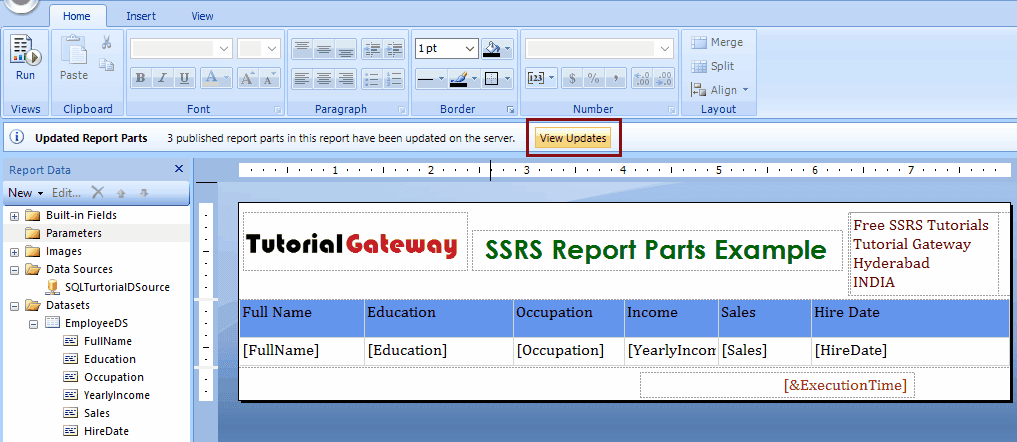
Task: Select the YearlyIncome field
Action: 107,395
